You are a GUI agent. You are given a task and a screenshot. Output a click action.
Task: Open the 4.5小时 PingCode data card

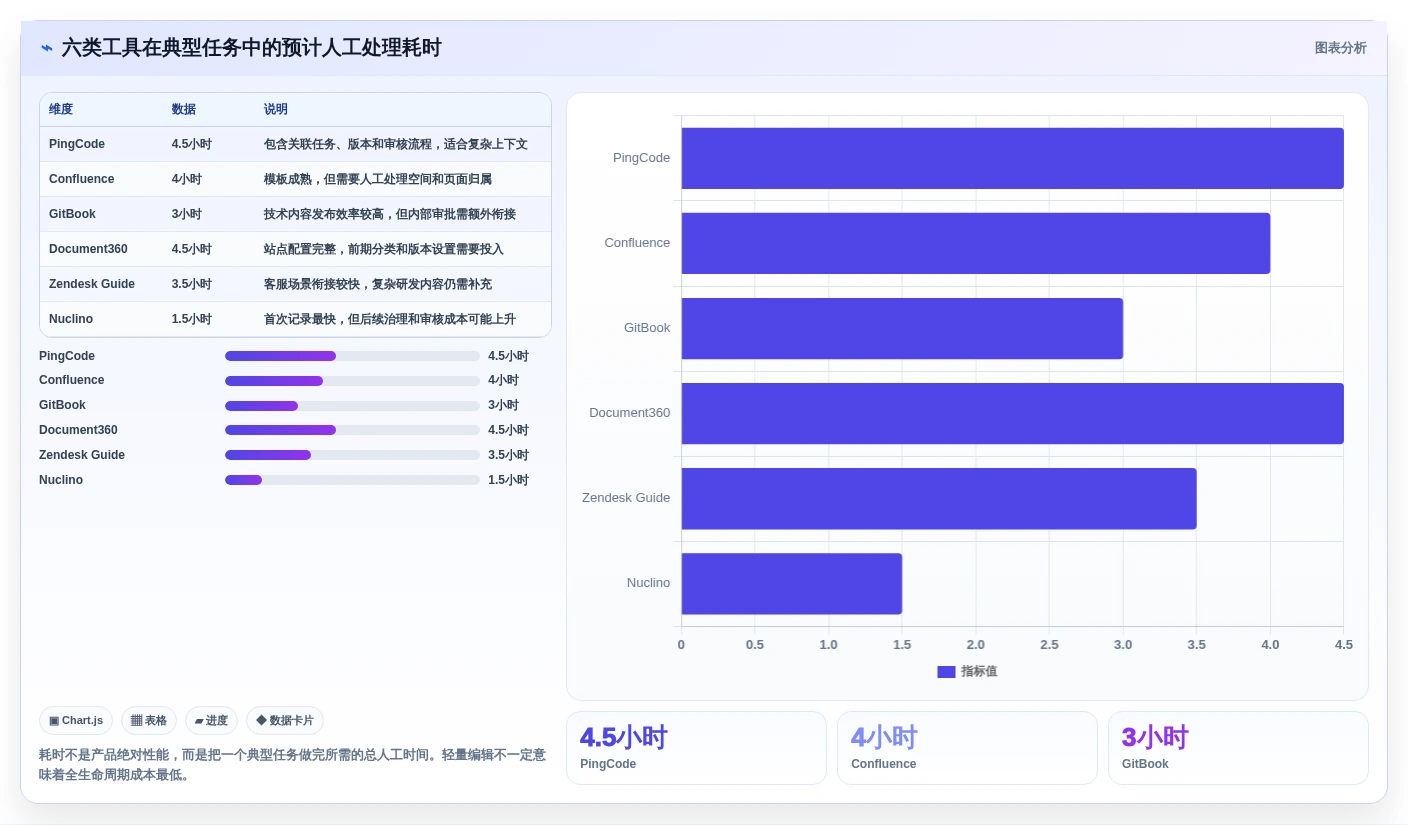pos(696,748)
